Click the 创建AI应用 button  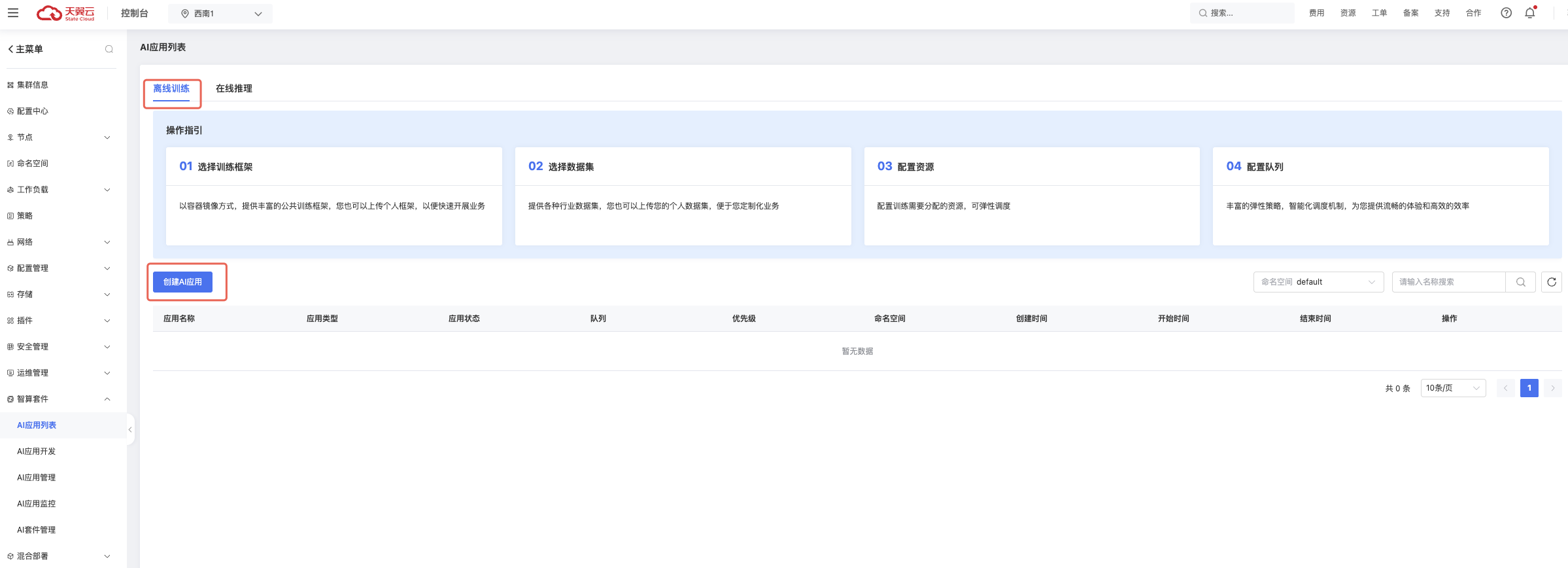click(182, 282)
